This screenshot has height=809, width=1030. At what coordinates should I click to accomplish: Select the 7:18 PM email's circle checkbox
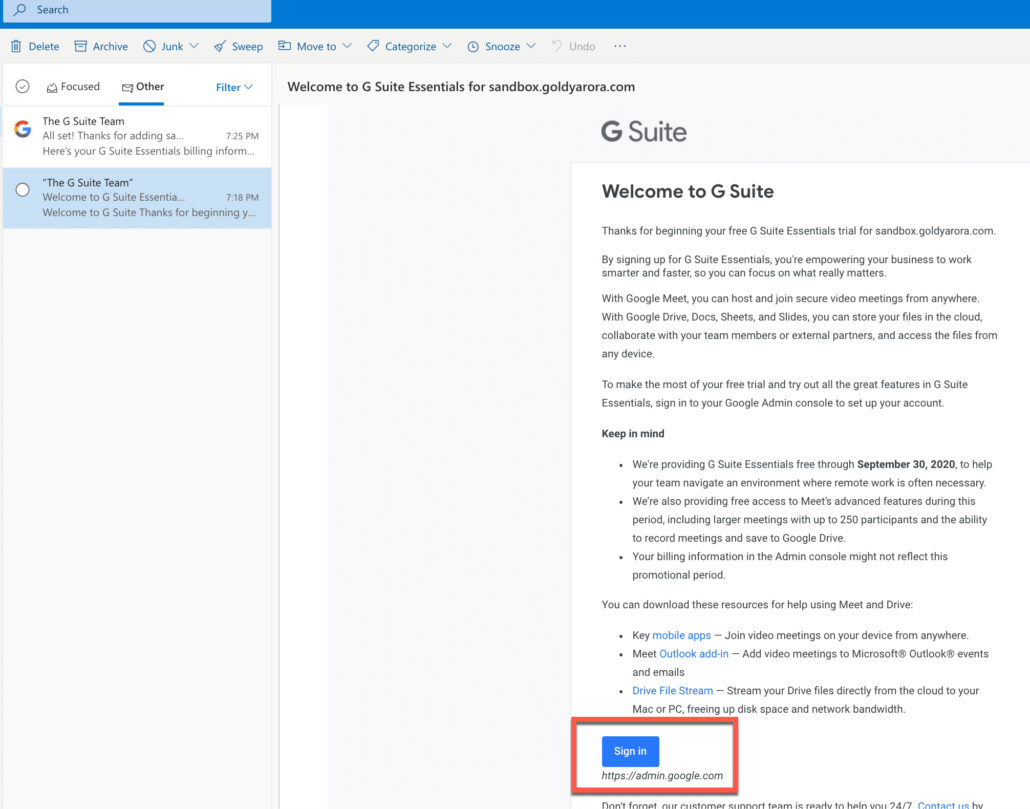click(22, 190)
